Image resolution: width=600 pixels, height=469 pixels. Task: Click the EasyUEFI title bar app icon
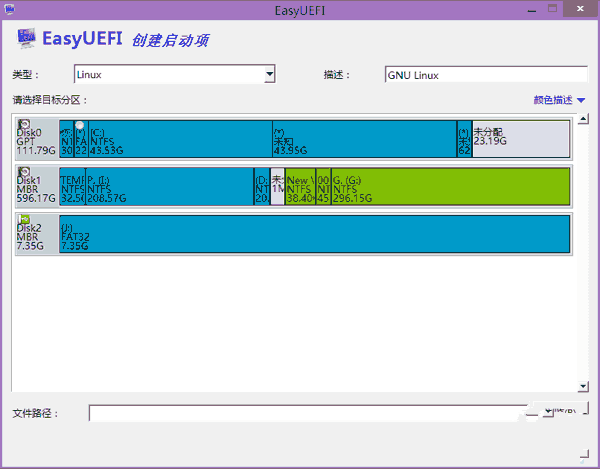pos(9,10)
